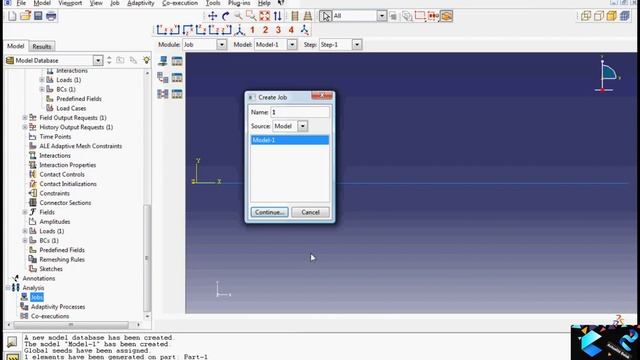Click the model tree vertical scrollbar
This screenshot has width=640, height=360.
click(147, 257)
